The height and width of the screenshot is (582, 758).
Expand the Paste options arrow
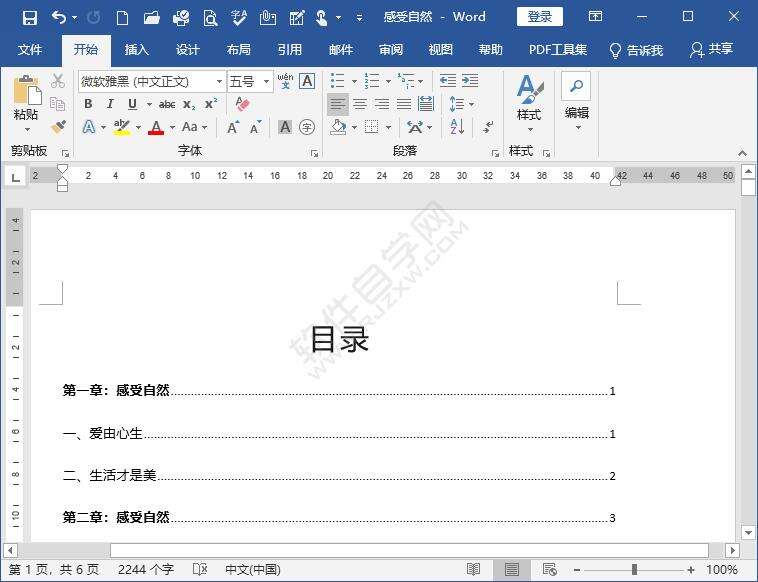27,130
